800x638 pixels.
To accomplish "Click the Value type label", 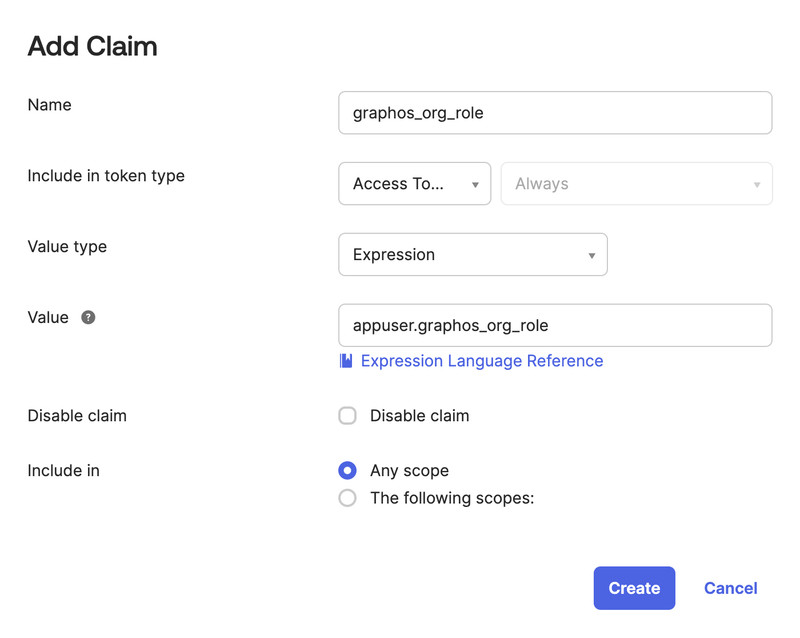I will tap(67, 247).
